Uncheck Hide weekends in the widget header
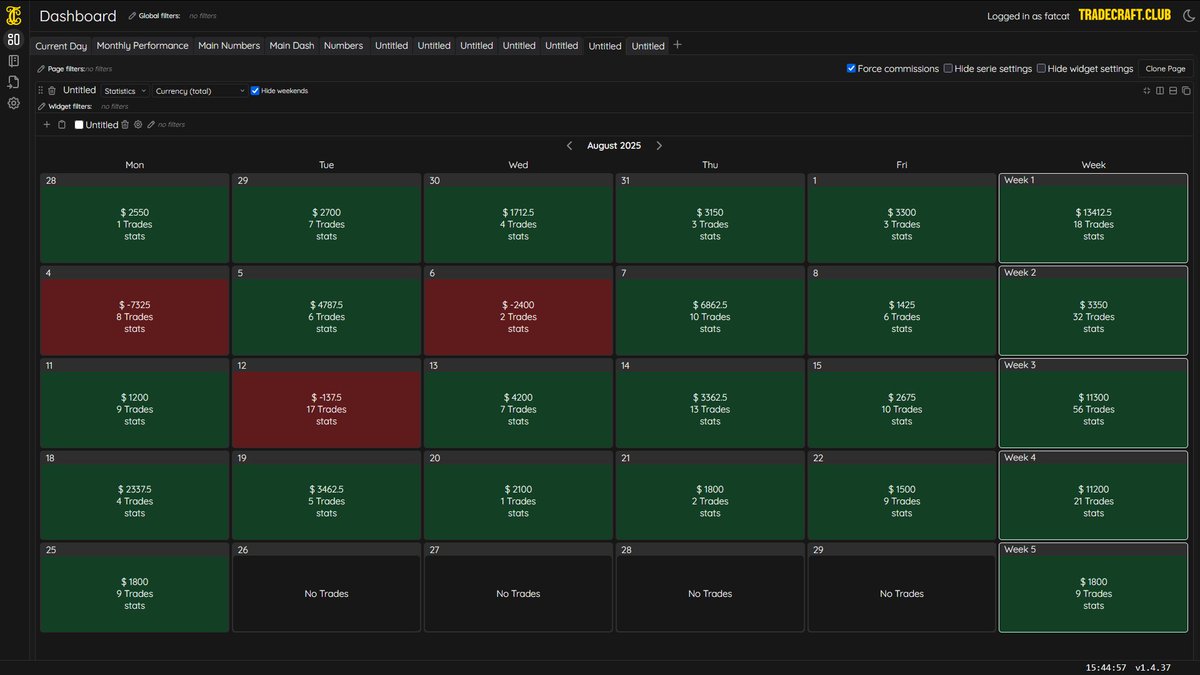 point(256,90)
